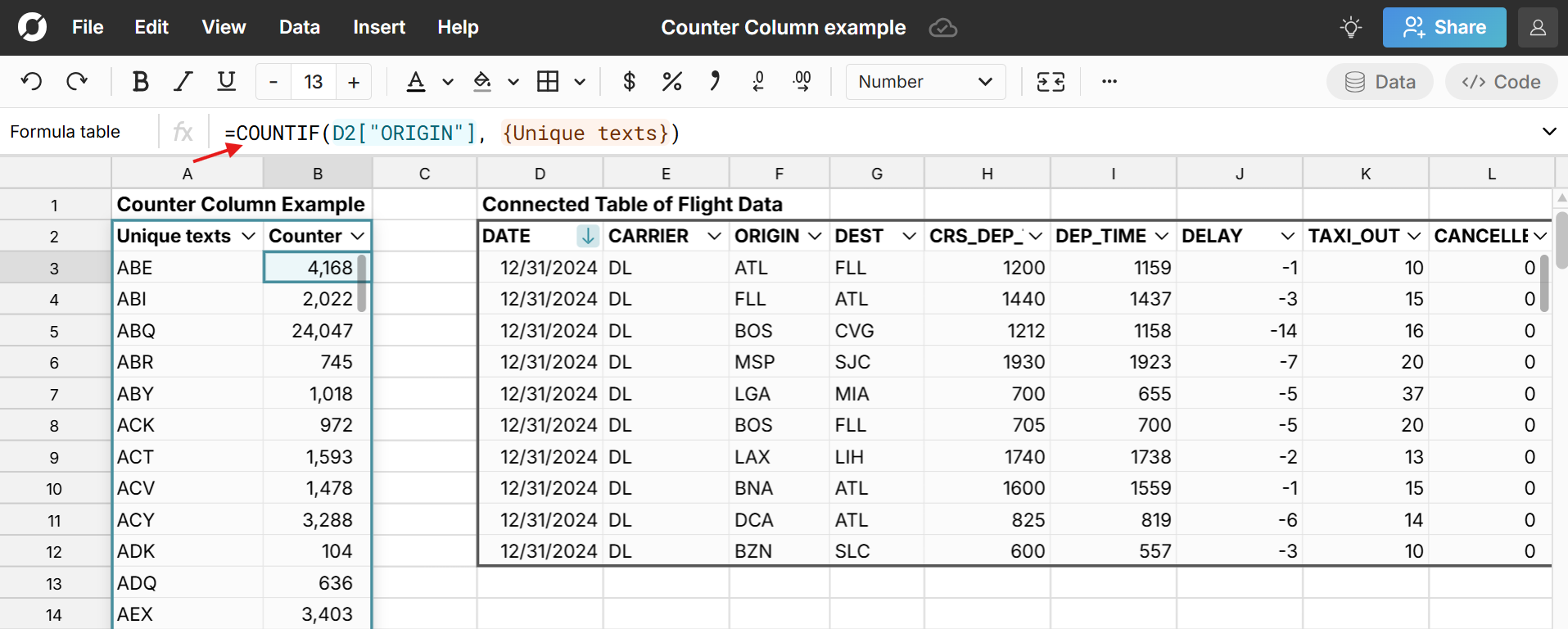The width and height of the screenshot is (1568, 629).
Task: Apply currency format with dollar icon
Action: pyautogui.click(x=629, y=82)
